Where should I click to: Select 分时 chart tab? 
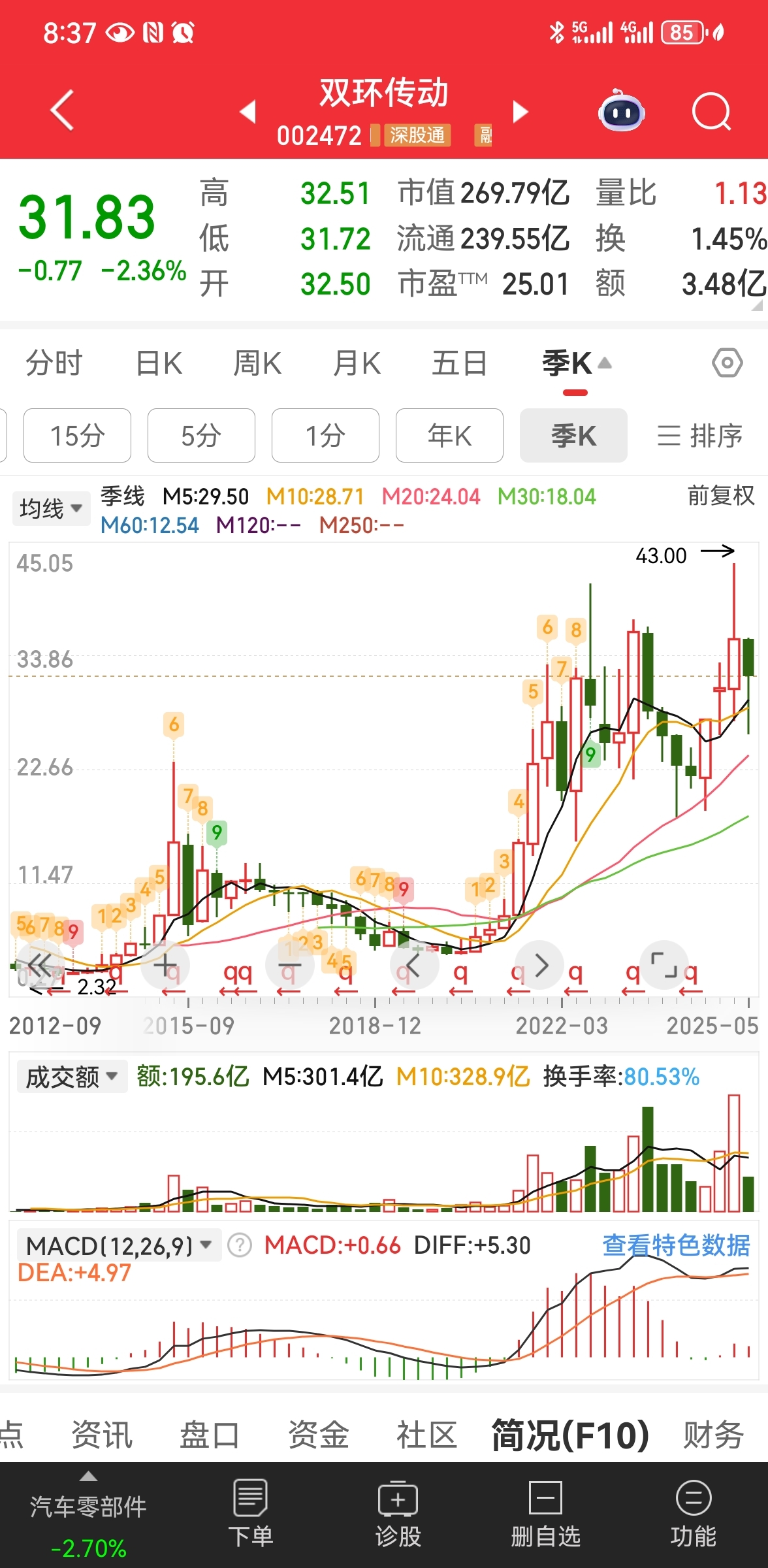point(54,363)
